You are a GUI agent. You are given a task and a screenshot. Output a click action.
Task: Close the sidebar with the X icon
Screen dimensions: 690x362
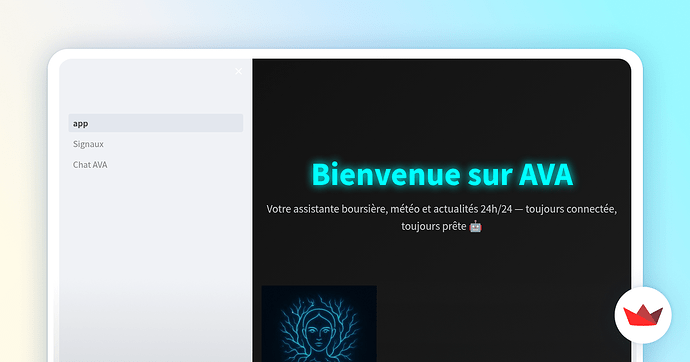point(238,71)
